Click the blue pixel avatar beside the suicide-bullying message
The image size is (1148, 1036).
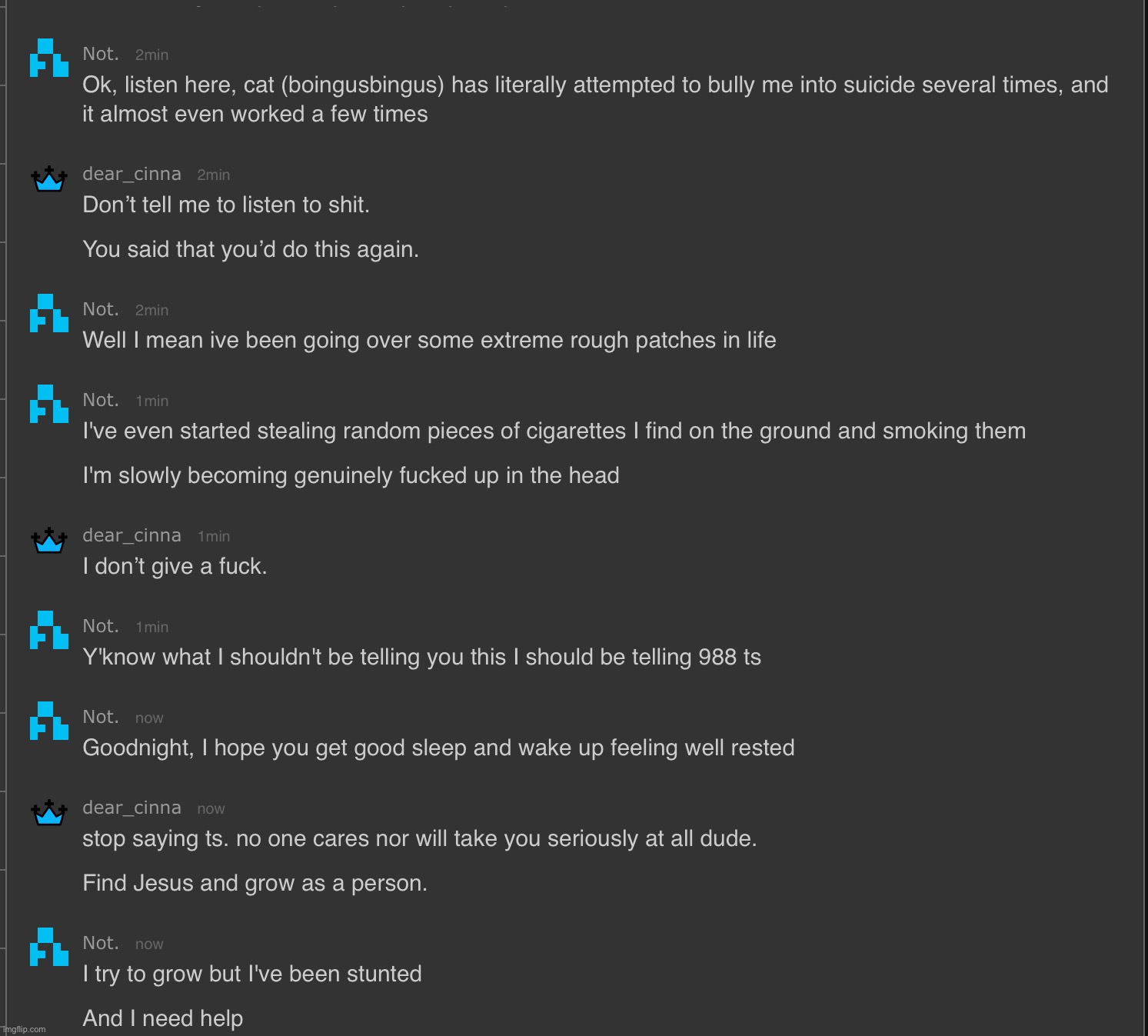click(x=49, y=58)
